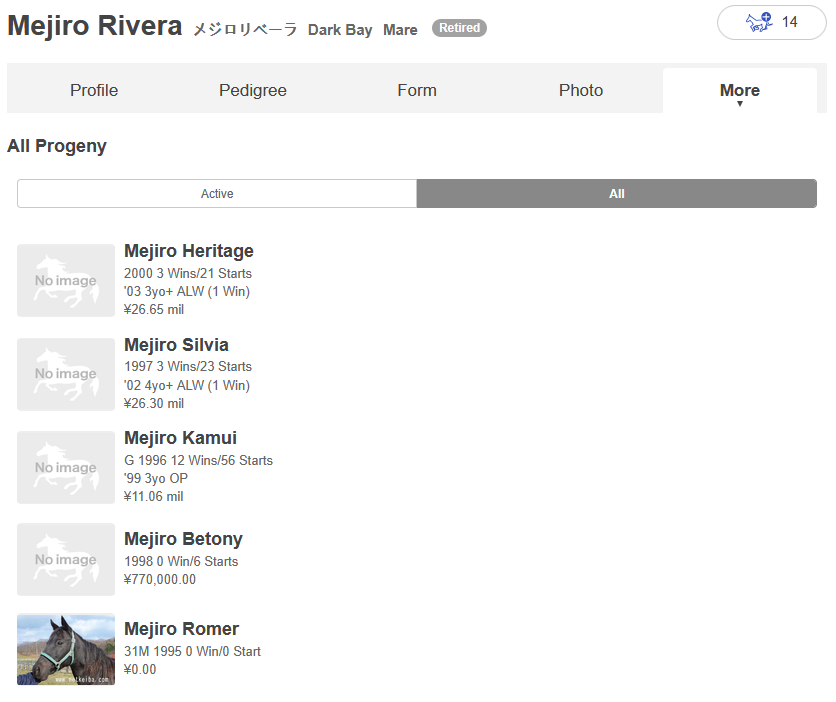Open Mejiro Betony horse link
The image size is (836, 702).
183,538
